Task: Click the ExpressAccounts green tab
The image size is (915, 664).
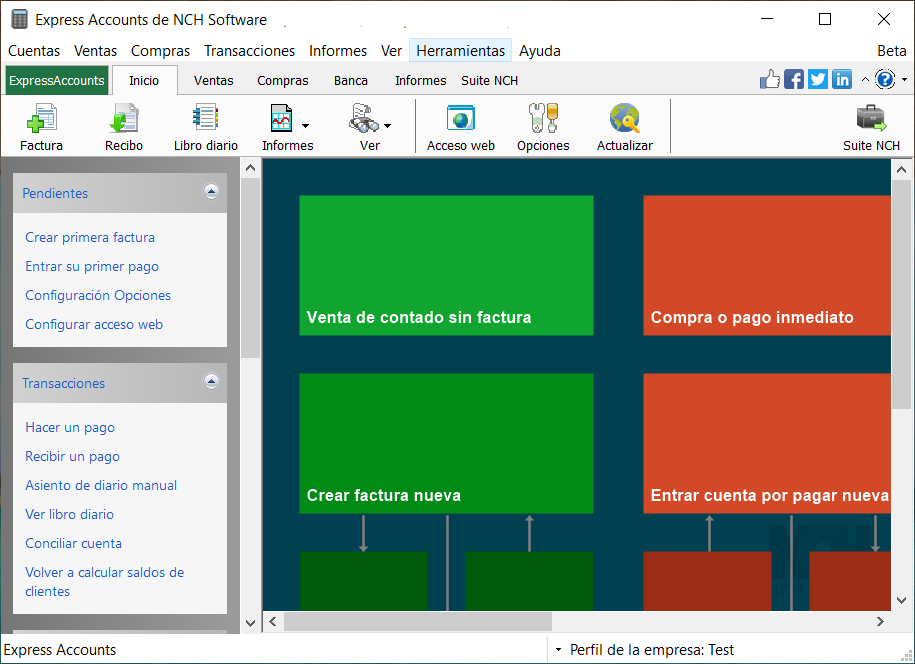Action: tap(57, 81)
